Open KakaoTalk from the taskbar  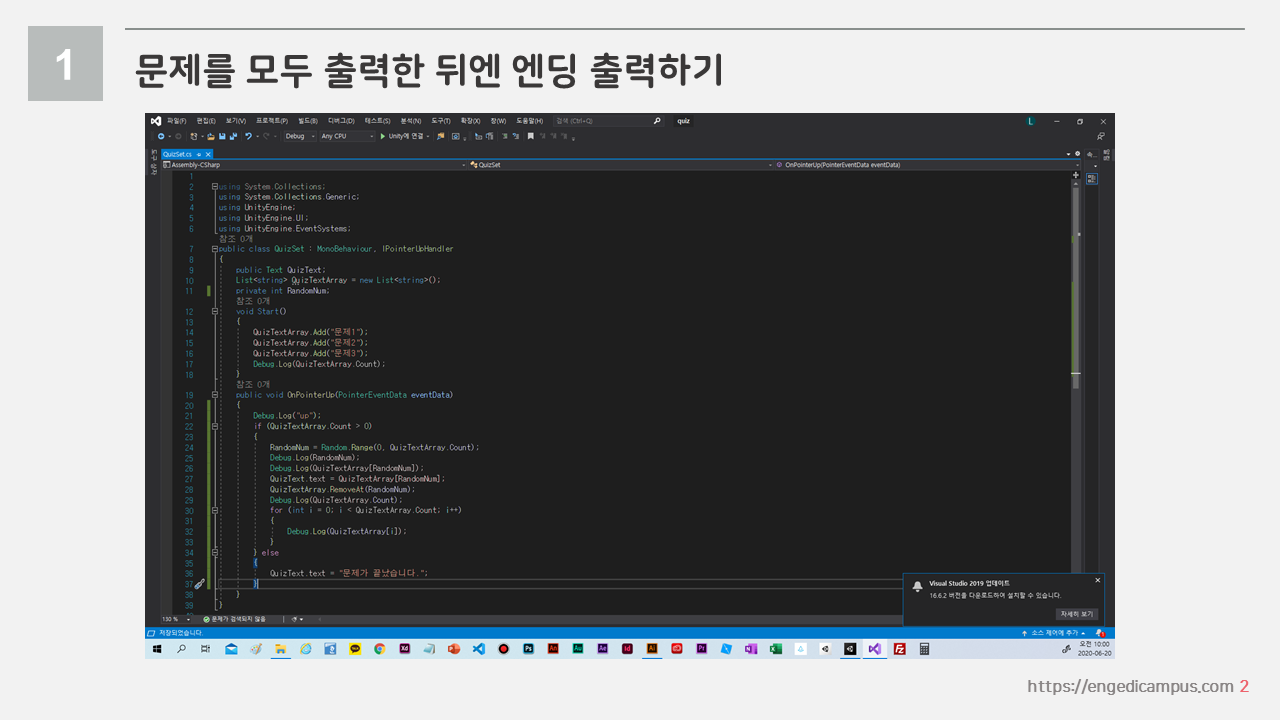[x=355, y=649]
